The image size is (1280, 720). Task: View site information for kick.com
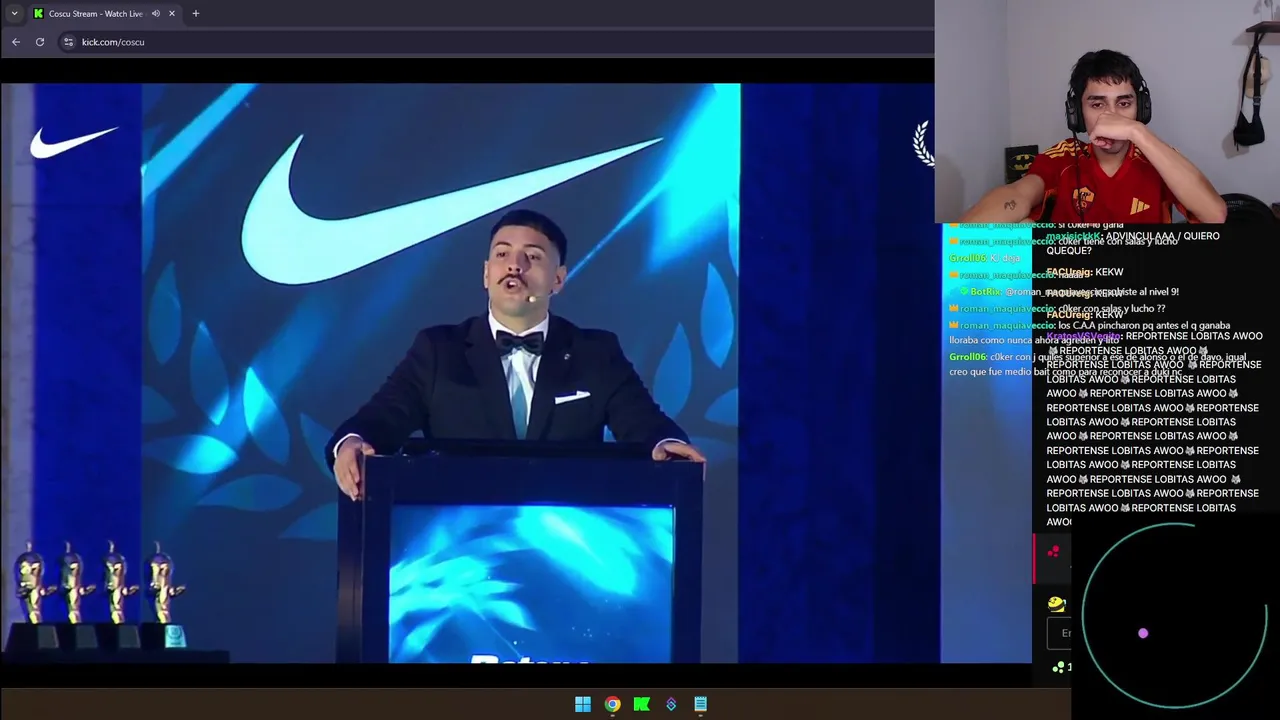coord(68,42)
